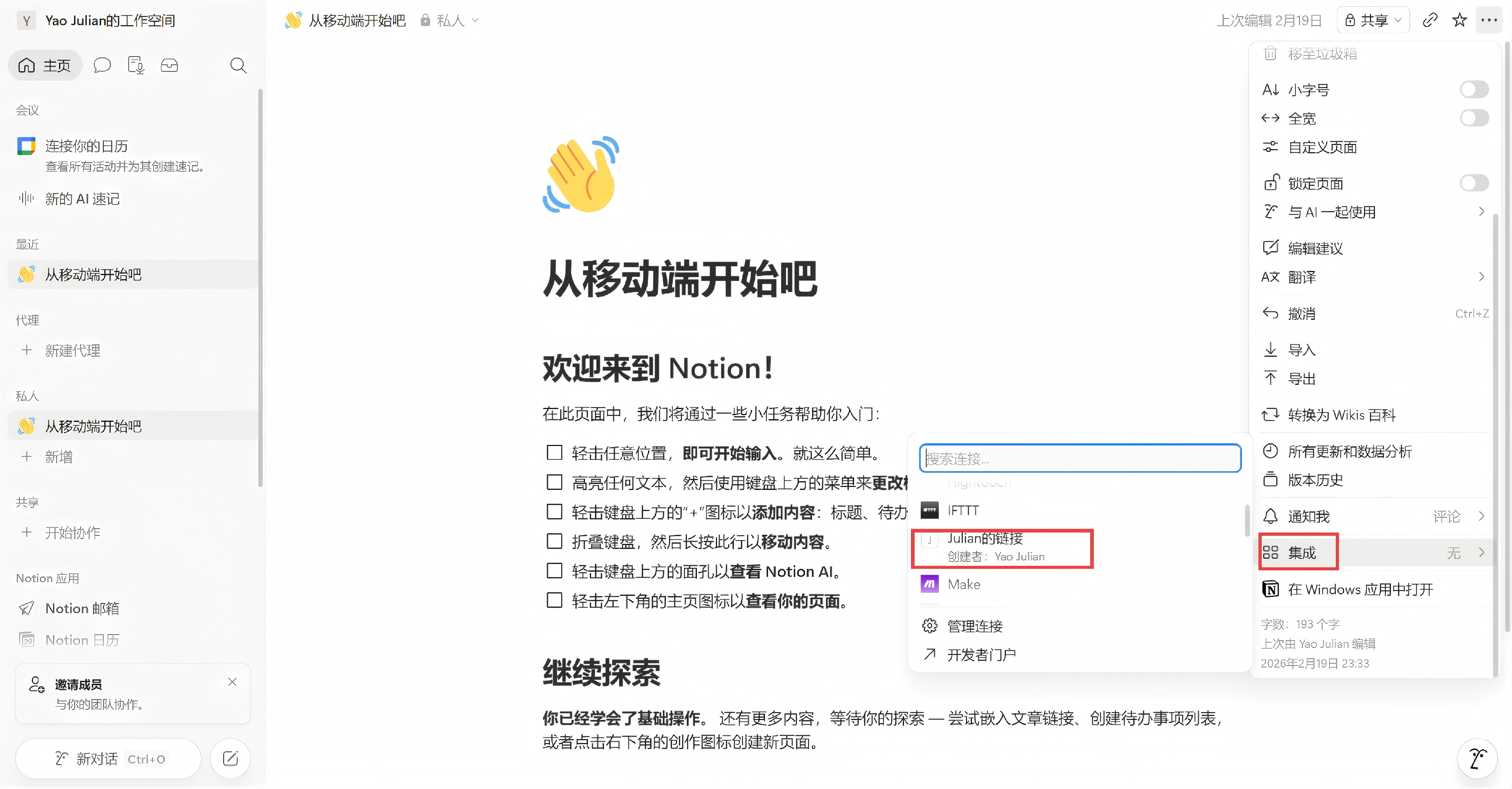The image size is (1512, 789).
Task: Choose Julian的链接 connection
Action: (1079, 547)
